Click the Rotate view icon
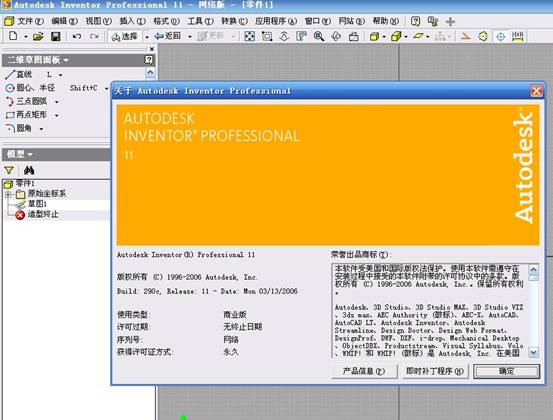This screenshot has height=420, width=553. coord(336,36)
